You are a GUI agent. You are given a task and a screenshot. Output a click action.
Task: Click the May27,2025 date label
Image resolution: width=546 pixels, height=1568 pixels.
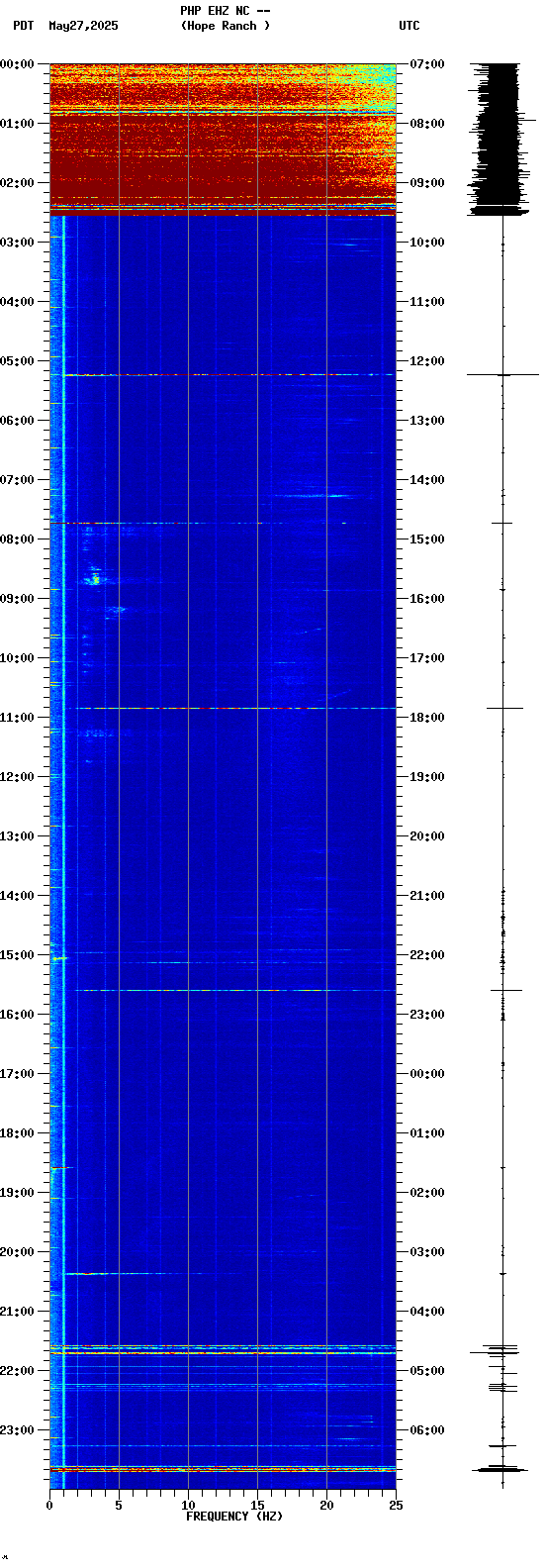tap(83, 26)
